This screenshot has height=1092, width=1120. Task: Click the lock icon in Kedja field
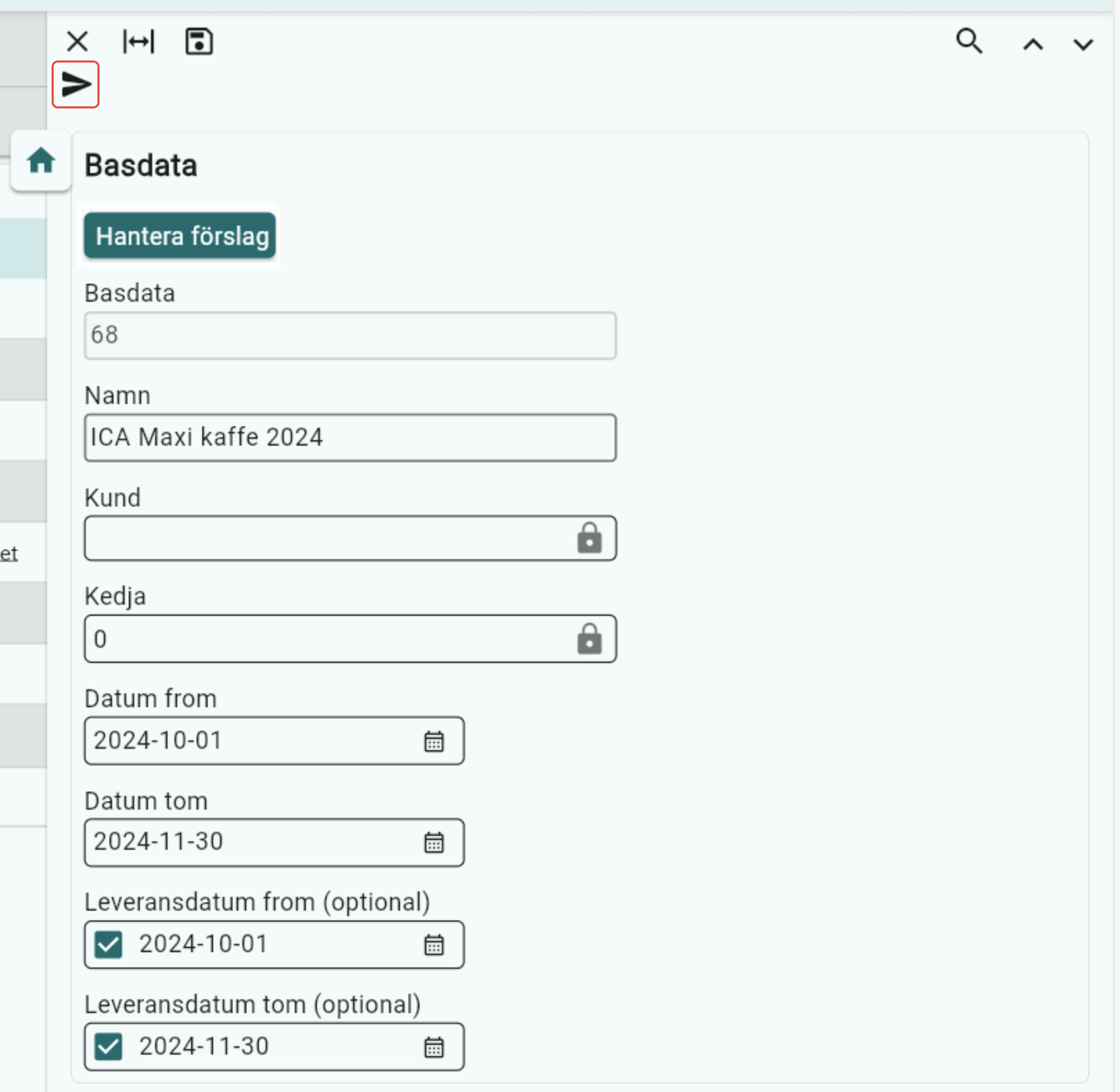[x=589, y=639]
